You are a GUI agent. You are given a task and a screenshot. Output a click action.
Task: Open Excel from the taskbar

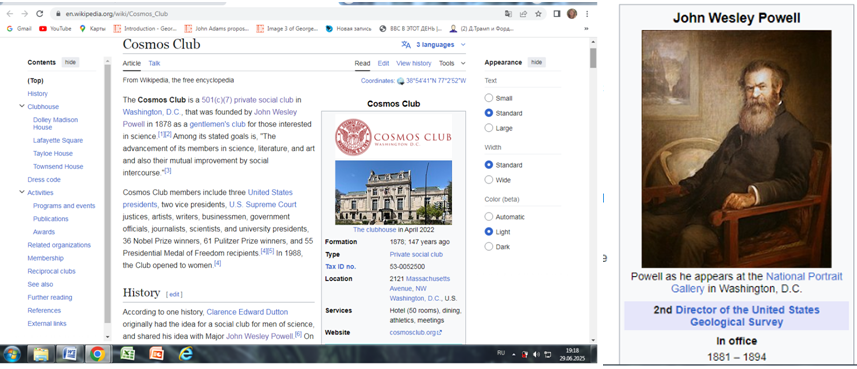click(x=127, y=354)
